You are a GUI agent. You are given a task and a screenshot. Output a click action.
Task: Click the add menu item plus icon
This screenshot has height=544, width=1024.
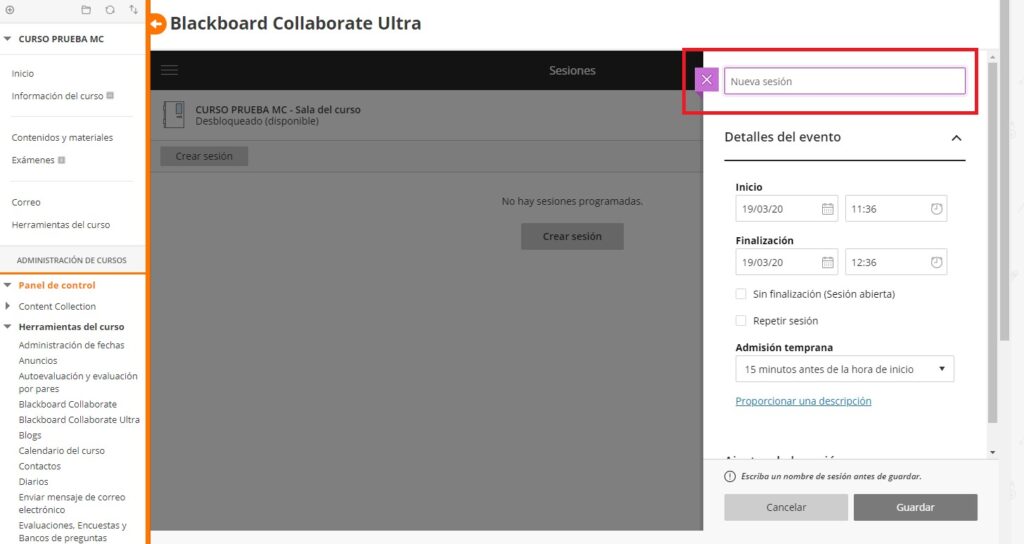tap(10, 9)
